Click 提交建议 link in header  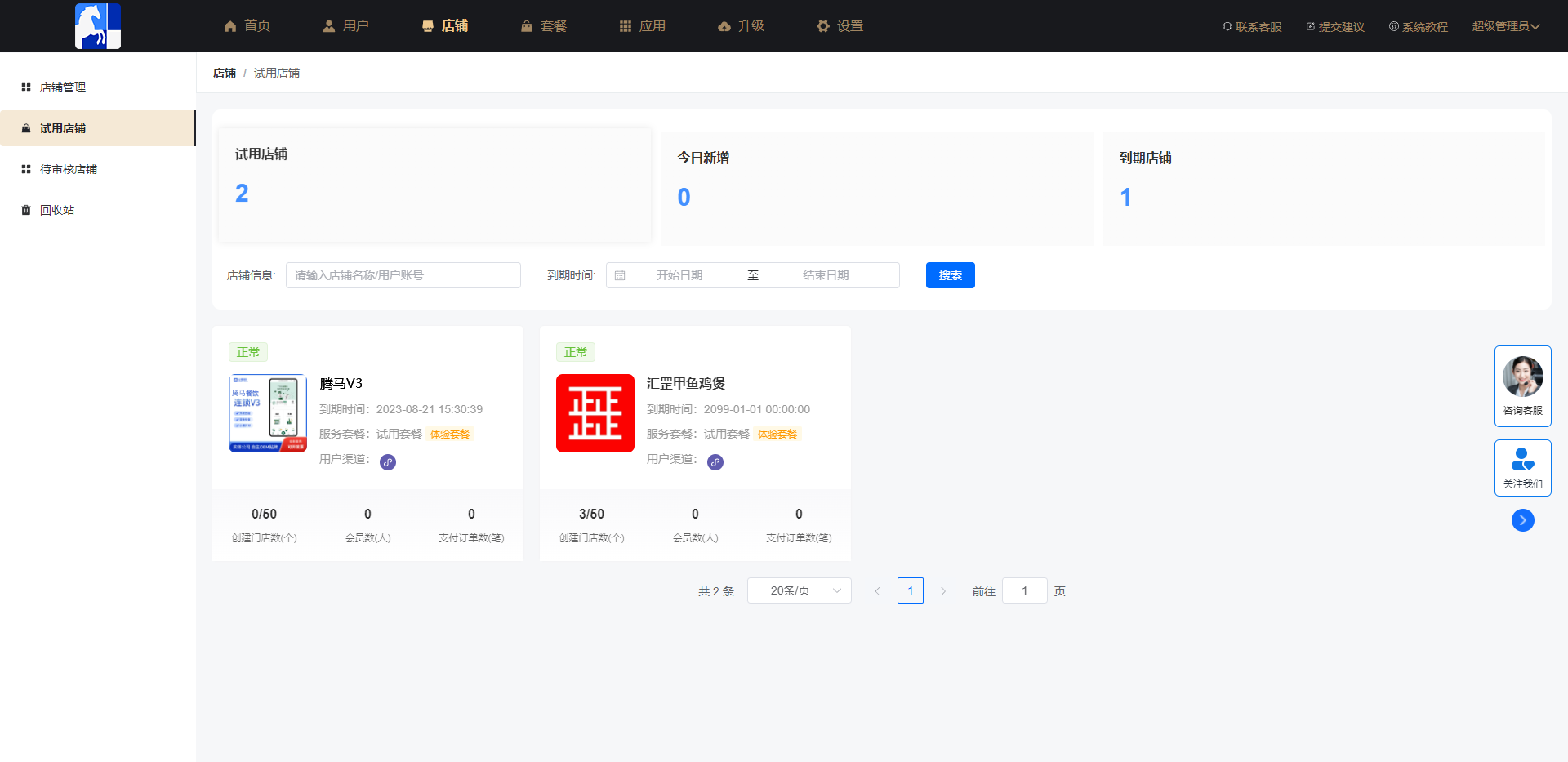click(1335, 27)
